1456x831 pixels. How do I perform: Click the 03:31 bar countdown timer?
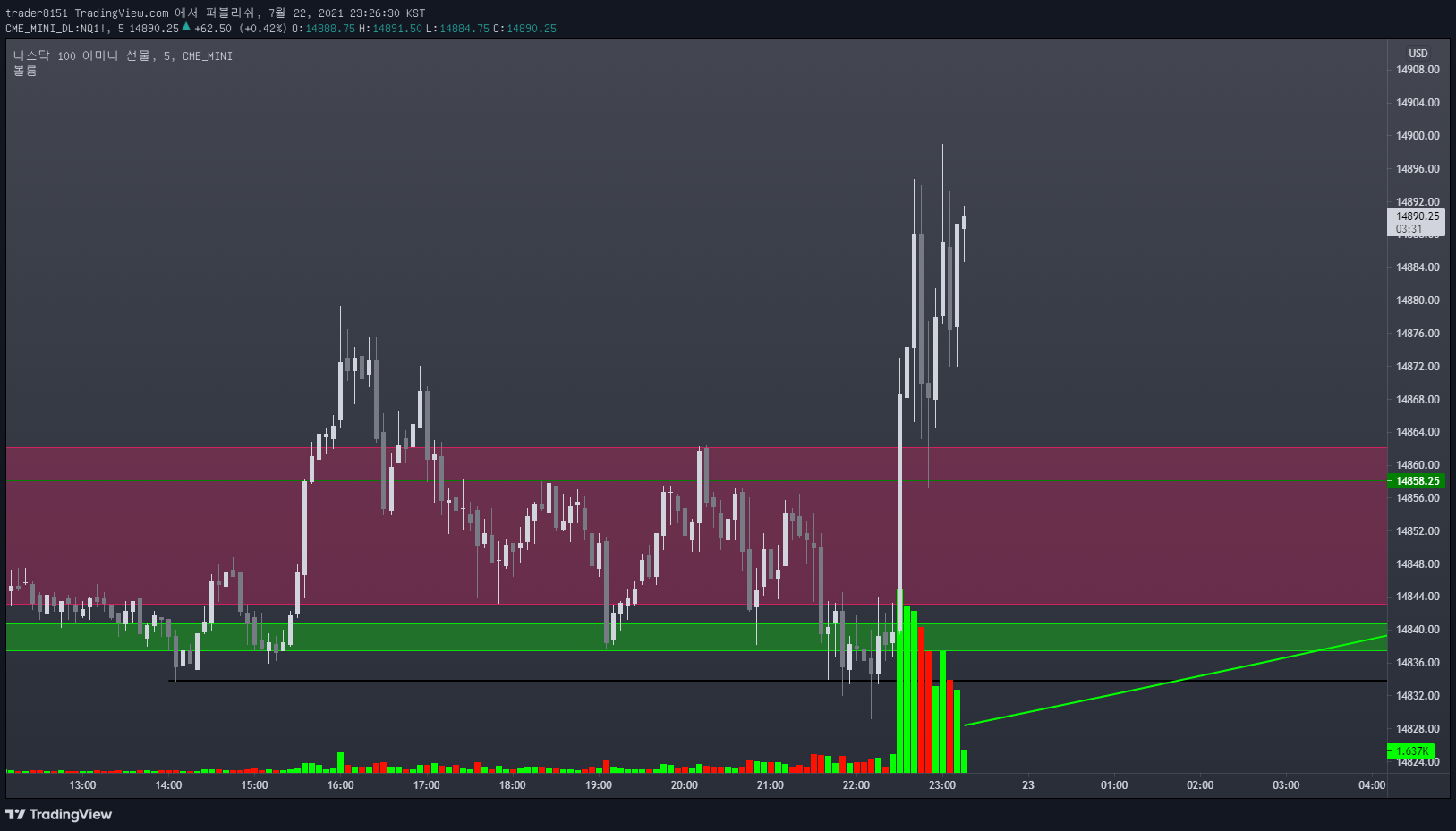click(x=1409, y=229)
